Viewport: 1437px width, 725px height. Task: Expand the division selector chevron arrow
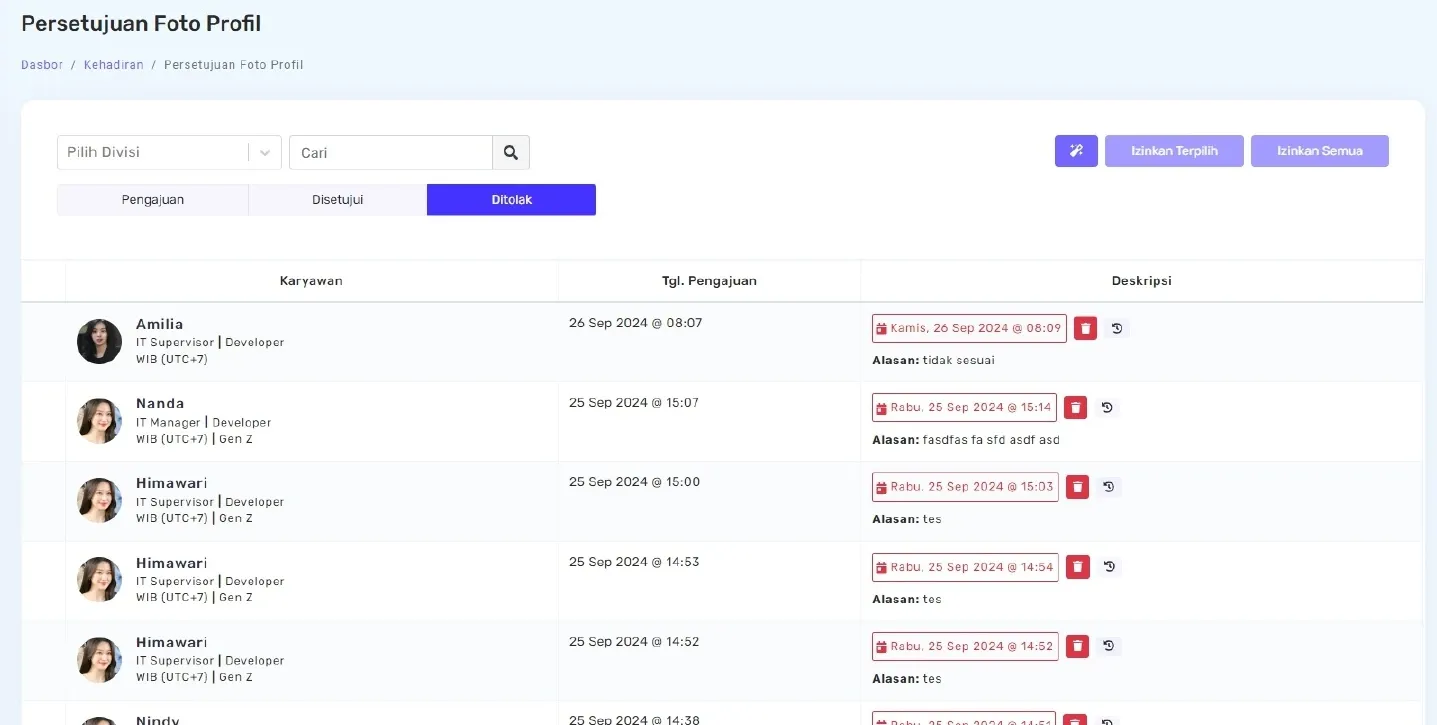[x=265, y=153]
